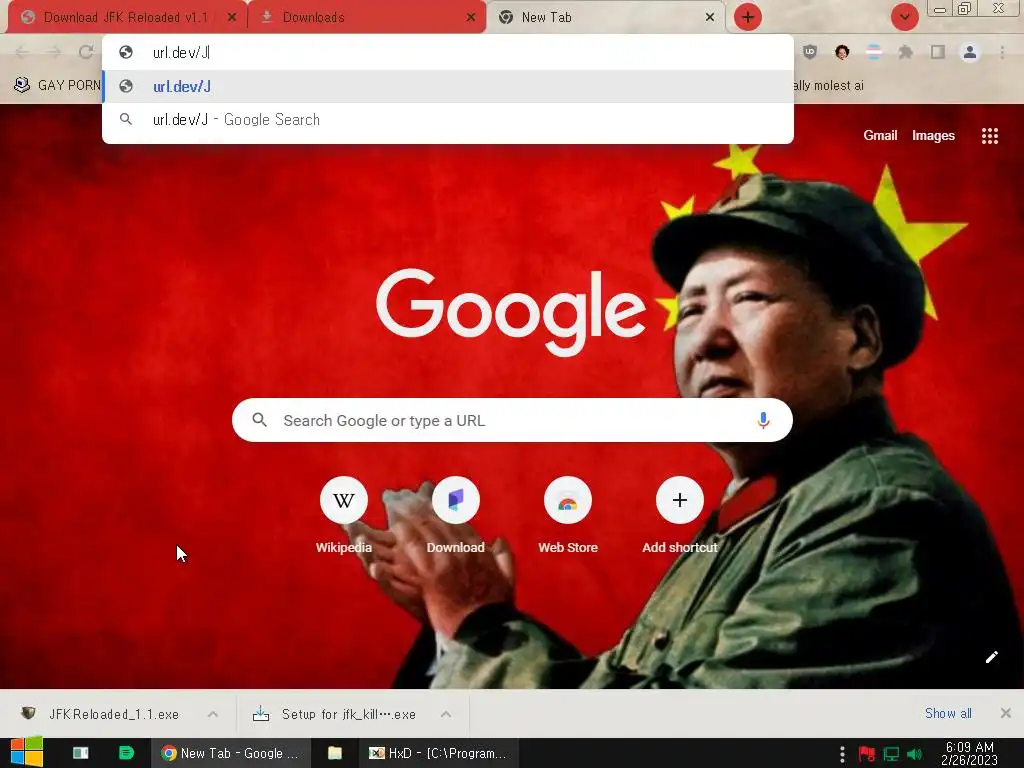The image size is (1024, 768).
Task: Click Show all downloads link
Action: [x=948, y=713]
